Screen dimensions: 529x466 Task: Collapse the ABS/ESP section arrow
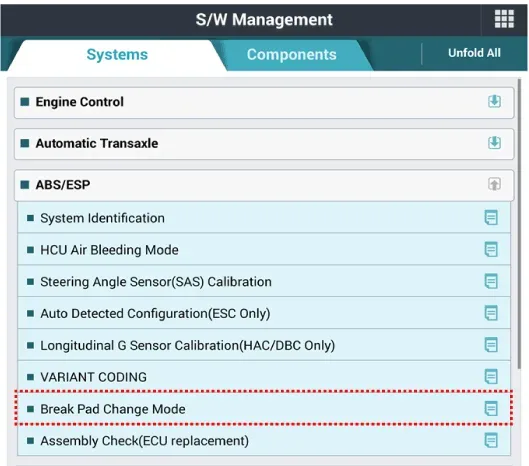click(494, 184)
